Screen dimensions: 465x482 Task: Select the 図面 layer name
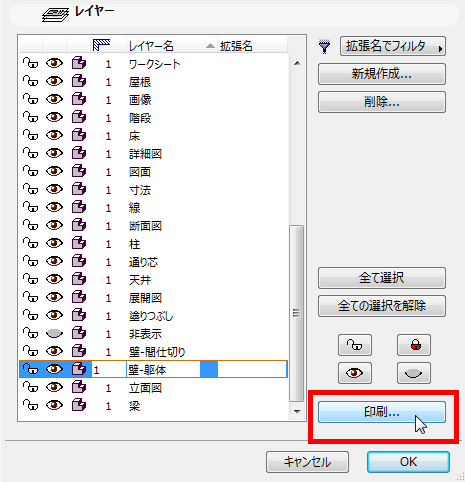point(140,172)
